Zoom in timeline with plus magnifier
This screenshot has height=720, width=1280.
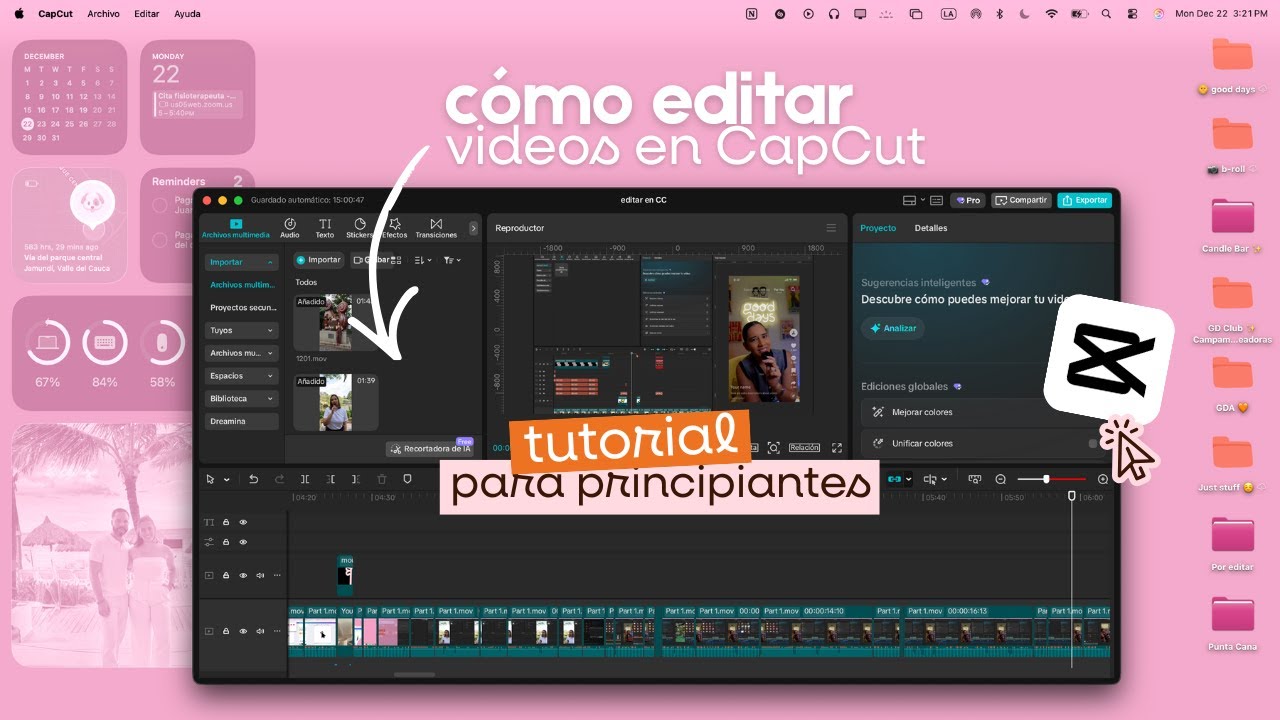pyautogui.click(x=1103, y=479)
